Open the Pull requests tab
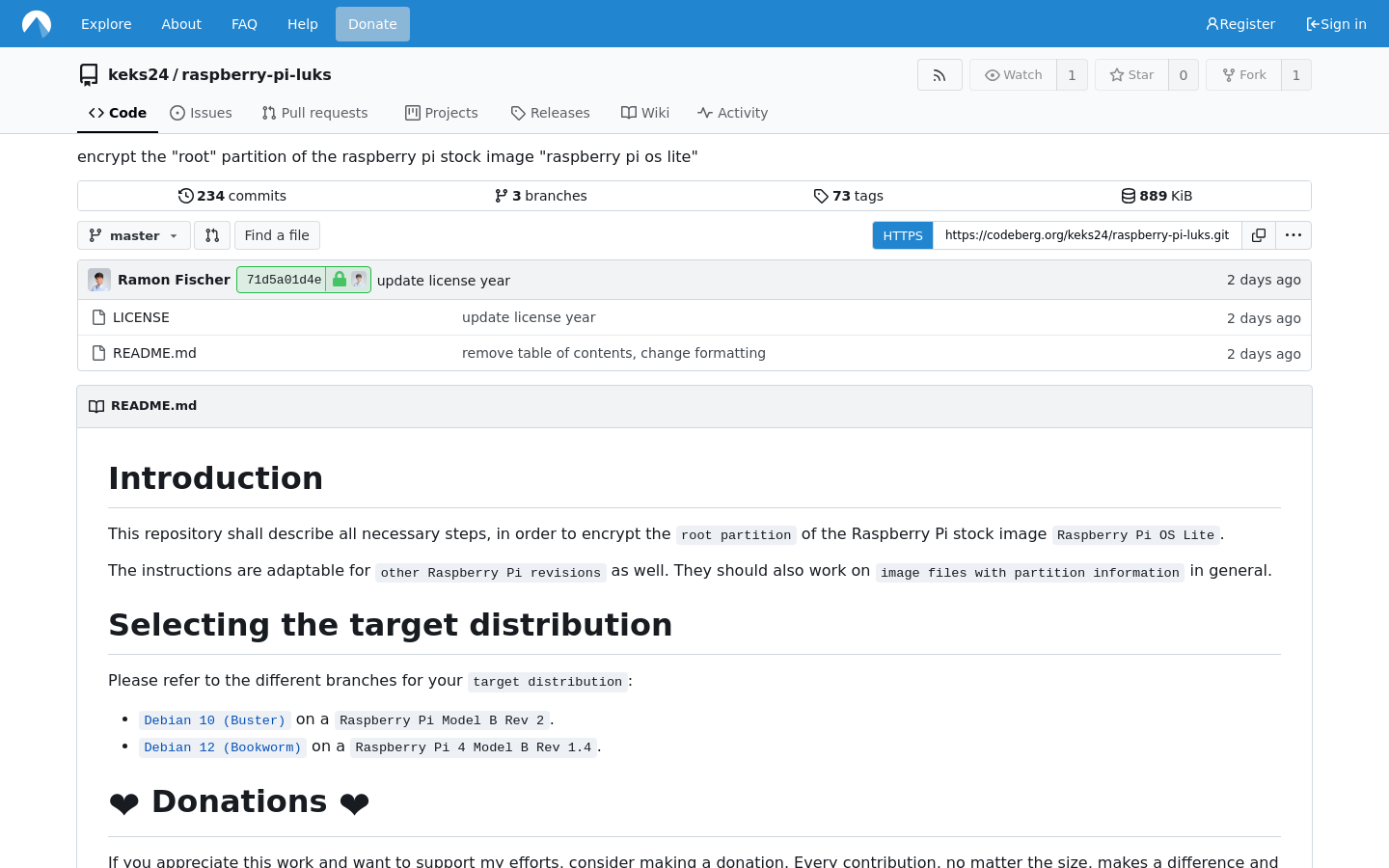Screen dimensions: 1389x868 pos(314,113)
